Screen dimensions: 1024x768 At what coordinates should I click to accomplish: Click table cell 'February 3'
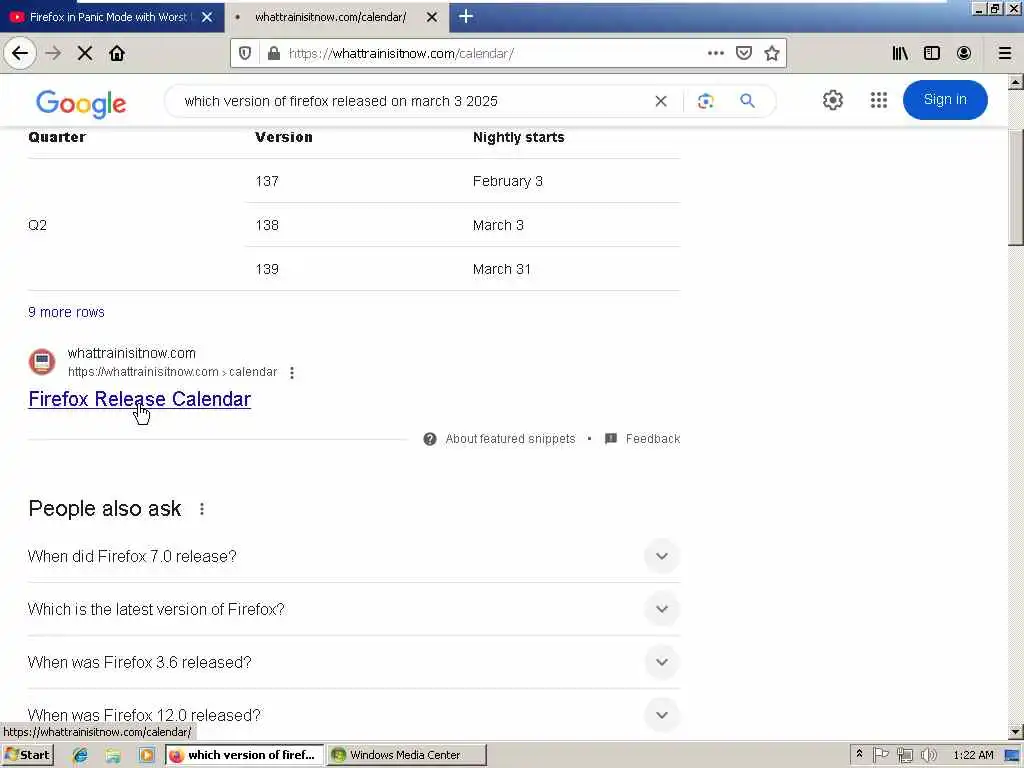click(x=507, y=181)
